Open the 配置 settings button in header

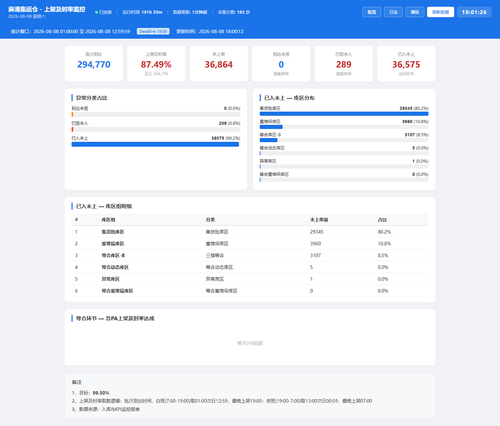click(x=372, y=12)
